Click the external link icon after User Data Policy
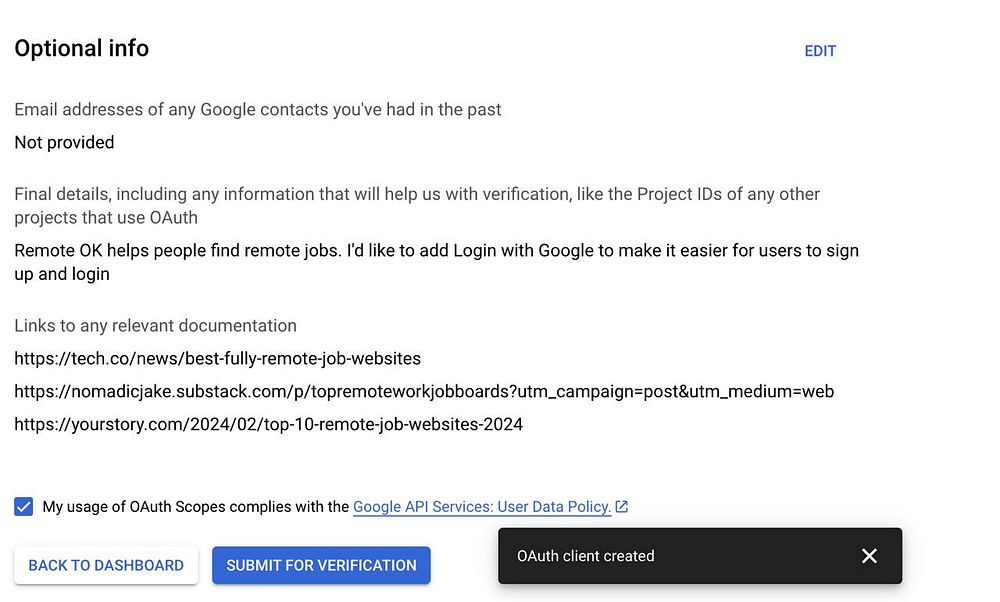The width and height of the screenshot is (1000, 602). [x=622, y=507]
